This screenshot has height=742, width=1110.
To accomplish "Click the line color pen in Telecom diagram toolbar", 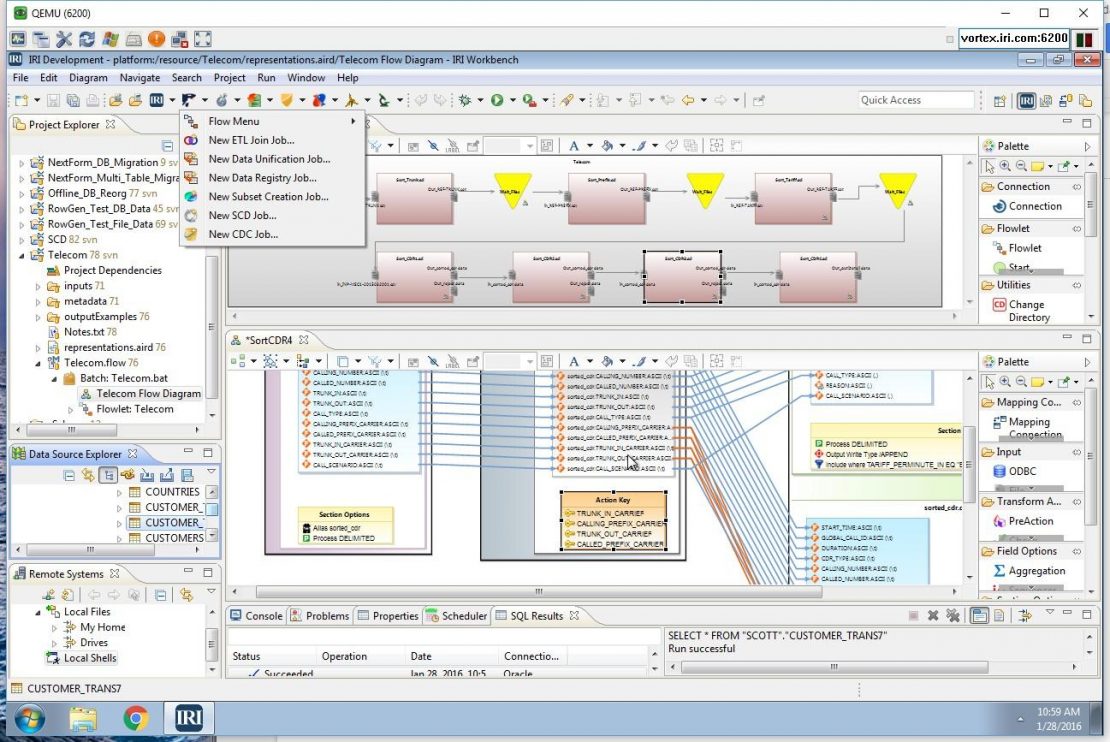I will 639,146.
